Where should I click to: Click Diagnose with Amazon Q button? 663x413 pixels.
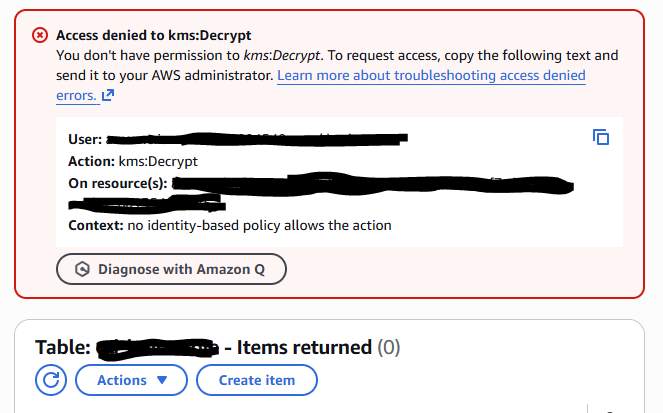coord(171,269)
